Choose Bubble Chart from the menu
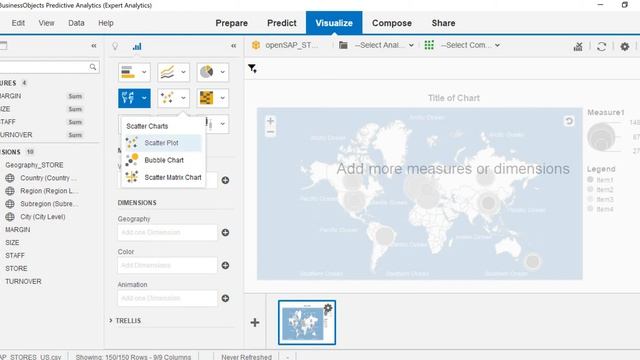The image size is (640, 360). point(163,160)
